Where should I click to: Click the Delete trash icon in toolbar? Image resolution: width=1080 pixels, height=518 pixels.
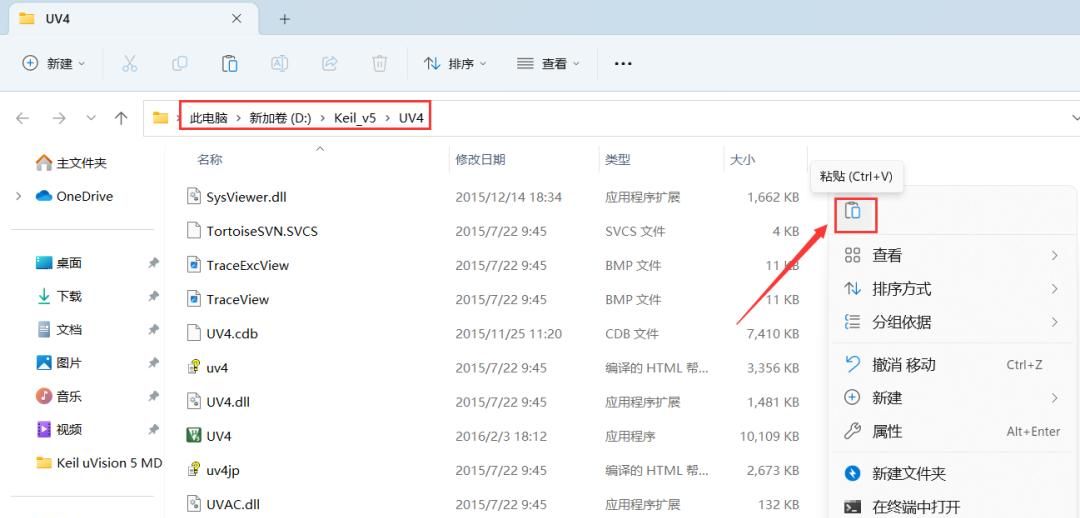pyautogui.click(x=380, y=63)
